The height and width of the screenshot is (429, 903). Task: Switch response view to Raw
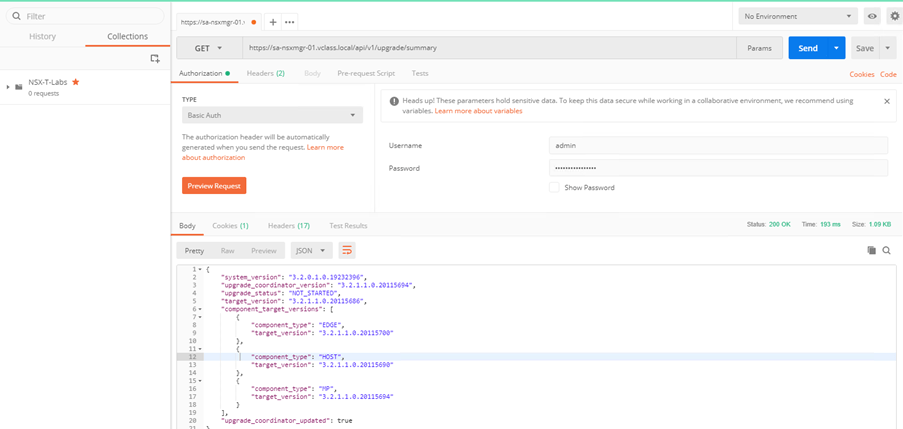click(227, 250)
